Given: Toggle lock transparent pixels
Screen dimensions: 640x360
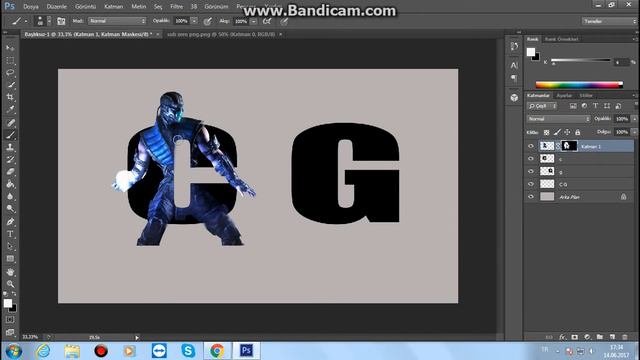Looking at the screenshot, I should coord(546,132).
